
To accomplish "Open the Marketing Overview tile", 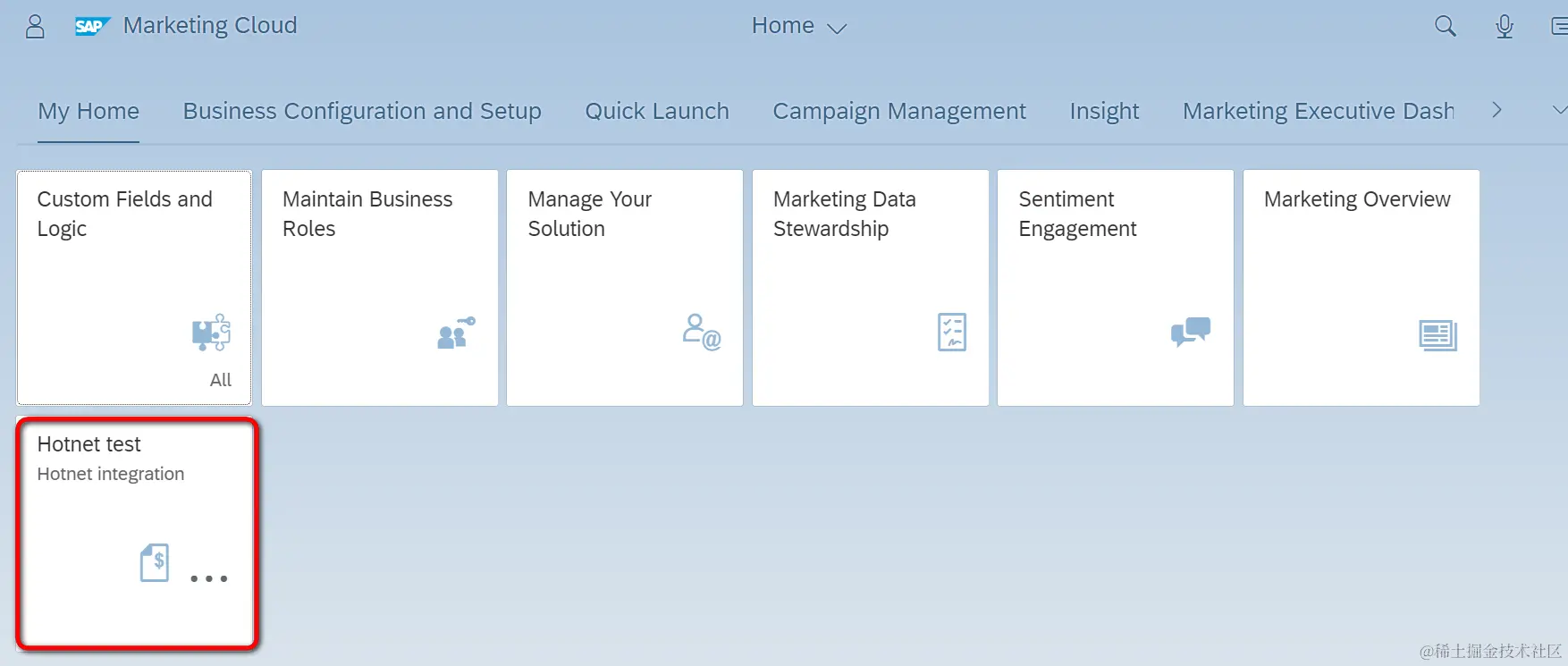I will coord(1361,288).
